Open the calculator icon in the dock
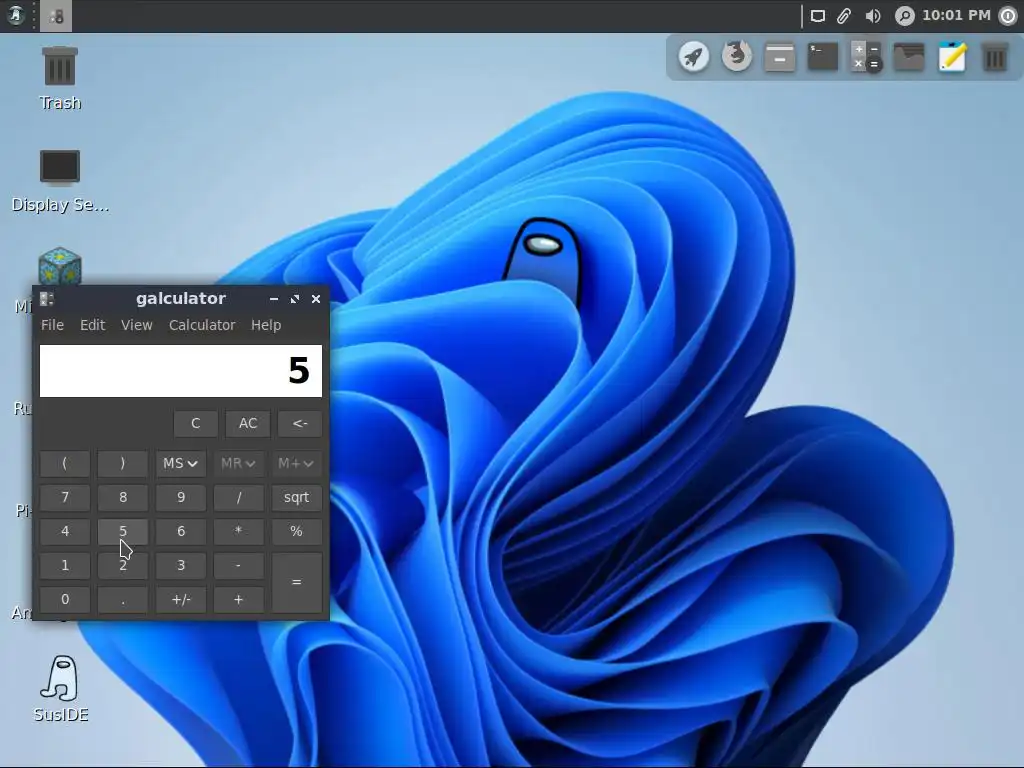The image size is (1024, 768). [866, 57]
